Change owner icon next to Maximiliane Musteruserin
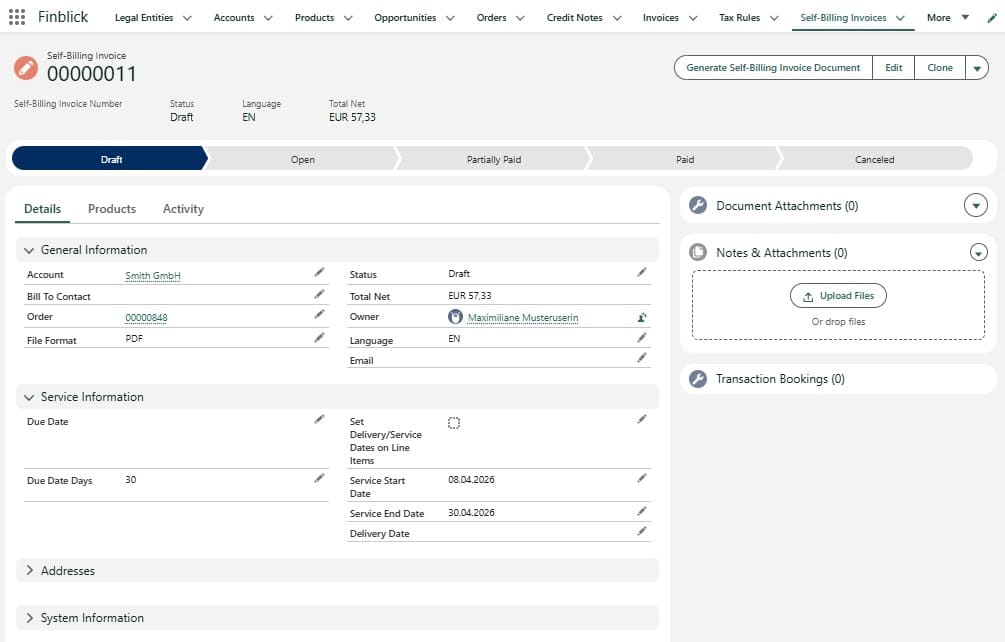Viewport: 1005px width, 642px height. [x=642, y=317]
